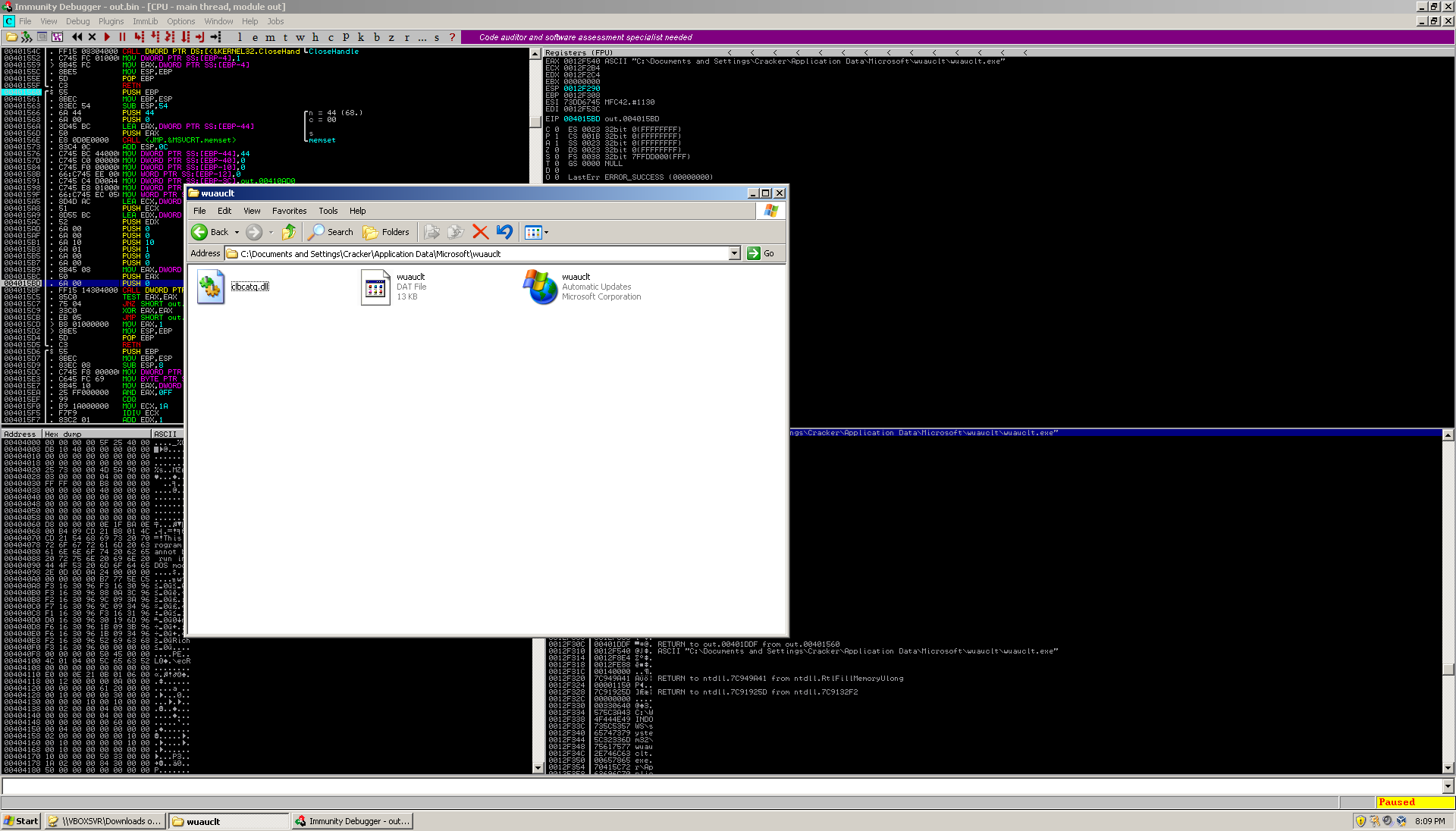Click the restart program rewind icon
1456x831 pixels.
click(x=77, y=37)
